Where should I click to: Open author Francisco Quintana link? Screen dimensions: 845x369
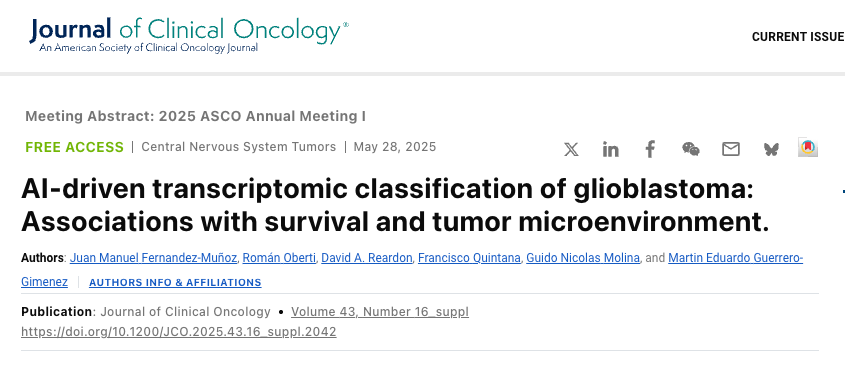coord(469,258)
